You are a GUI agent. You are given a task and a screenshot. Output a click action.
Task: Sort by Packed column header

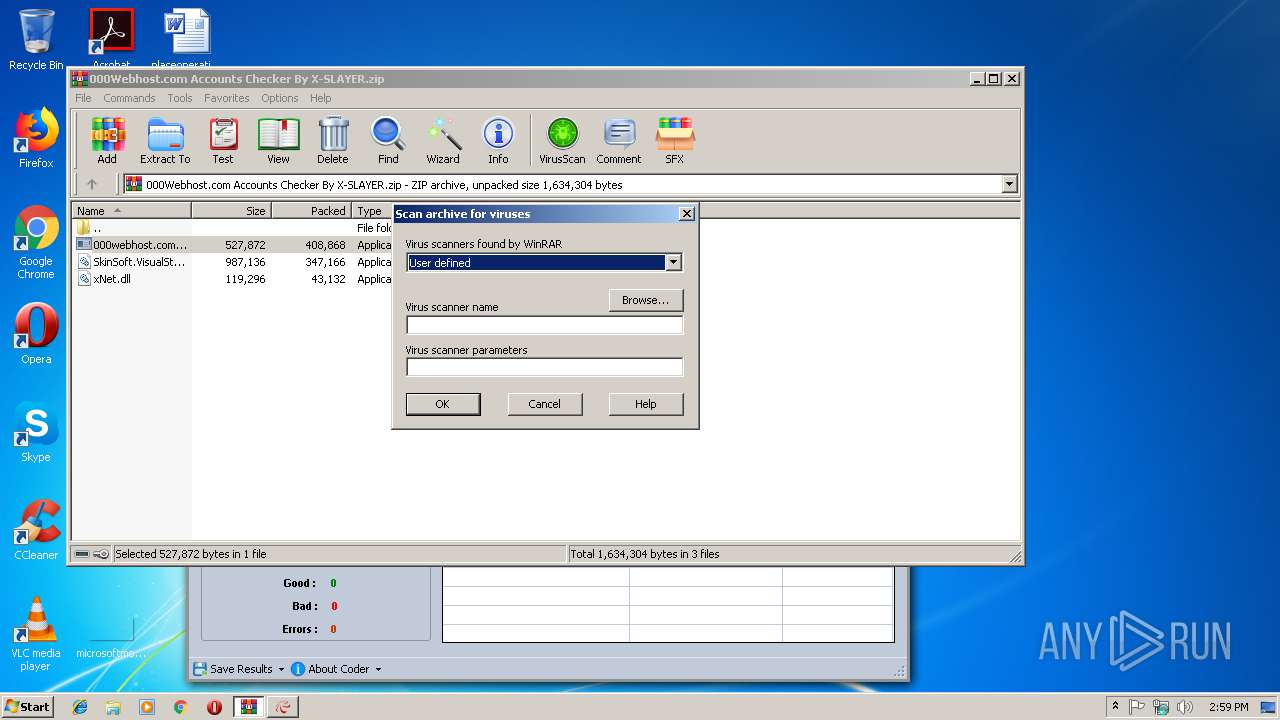[x=312, y=211]
